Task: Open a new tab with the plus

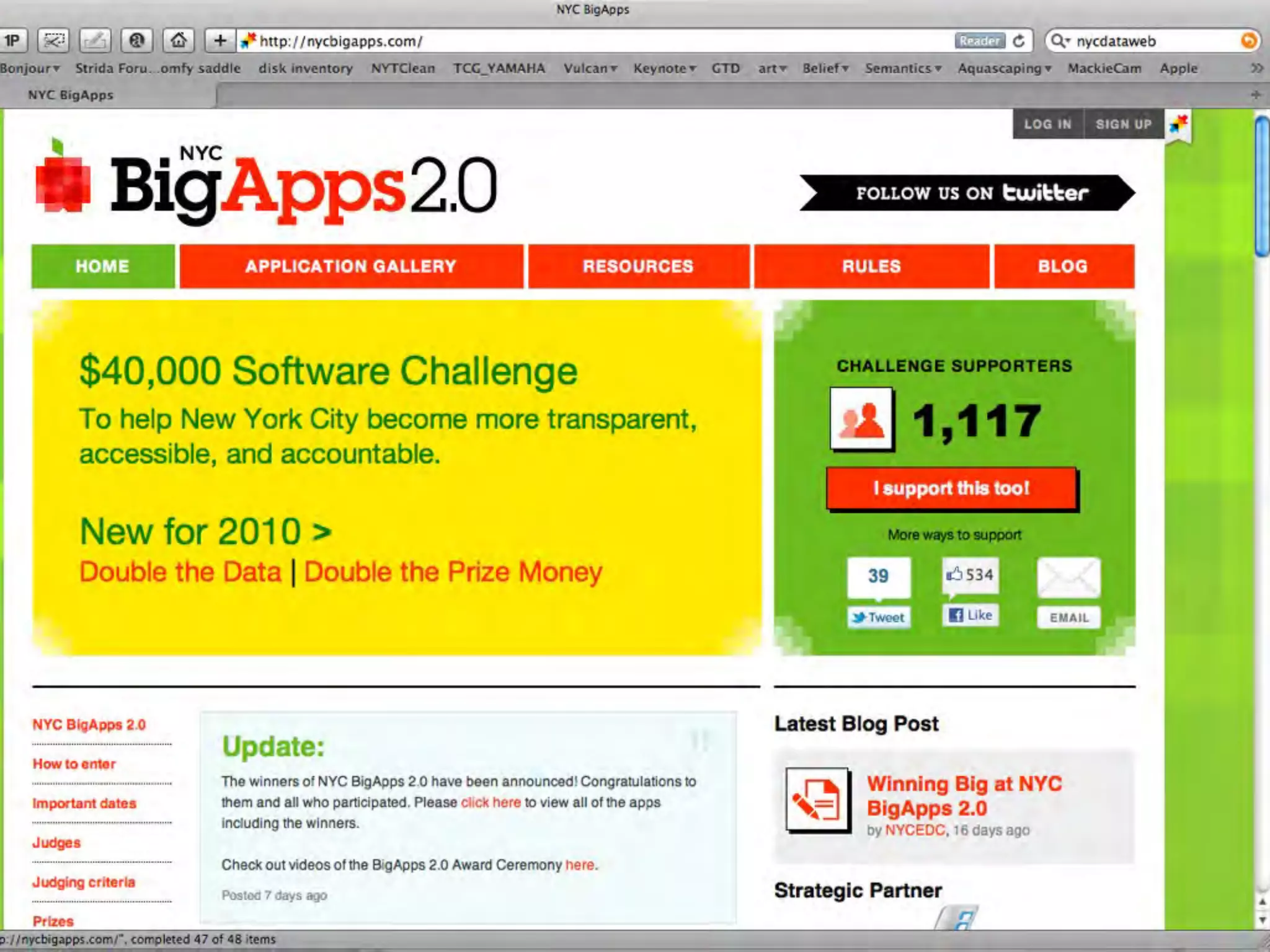Action: 1256,95
